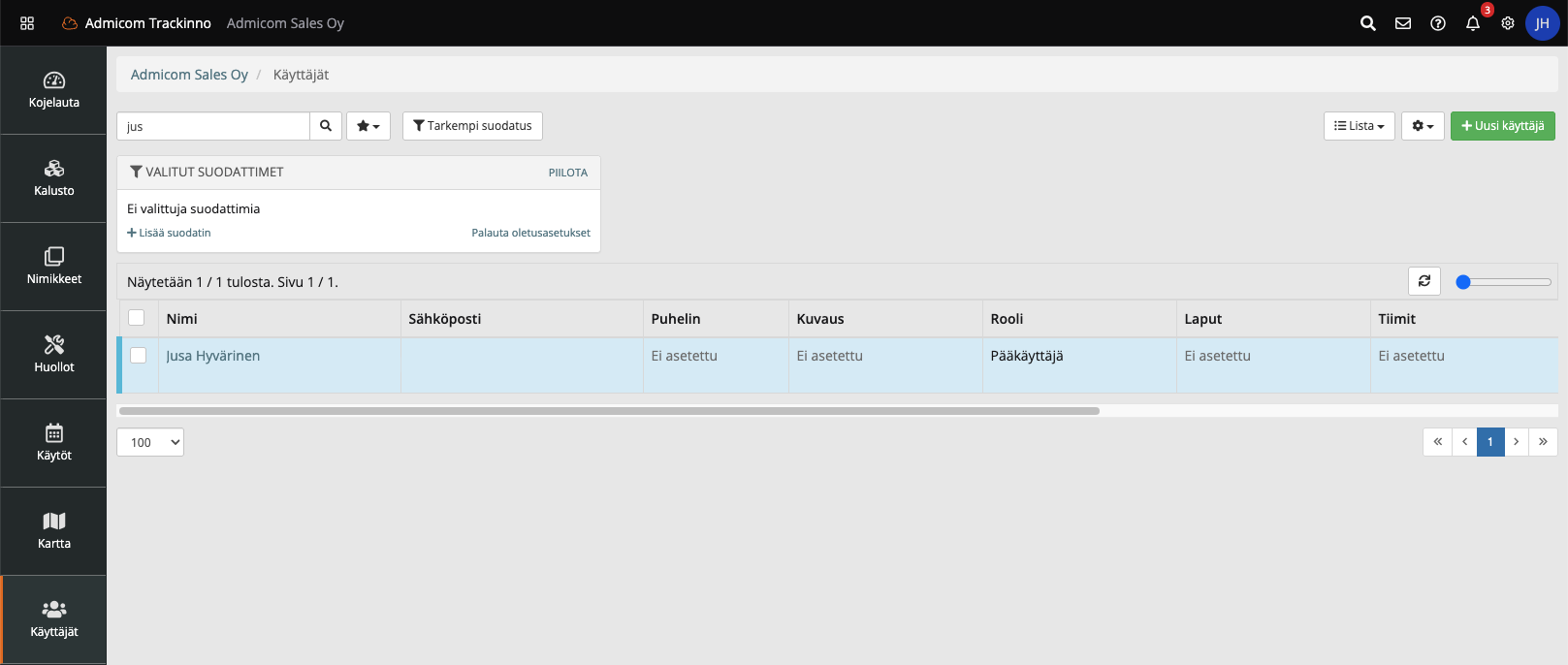The height and width of the screenshot is (665, 1568).
Task: Go to first page of results
Action: click(x=1438, y=442)
